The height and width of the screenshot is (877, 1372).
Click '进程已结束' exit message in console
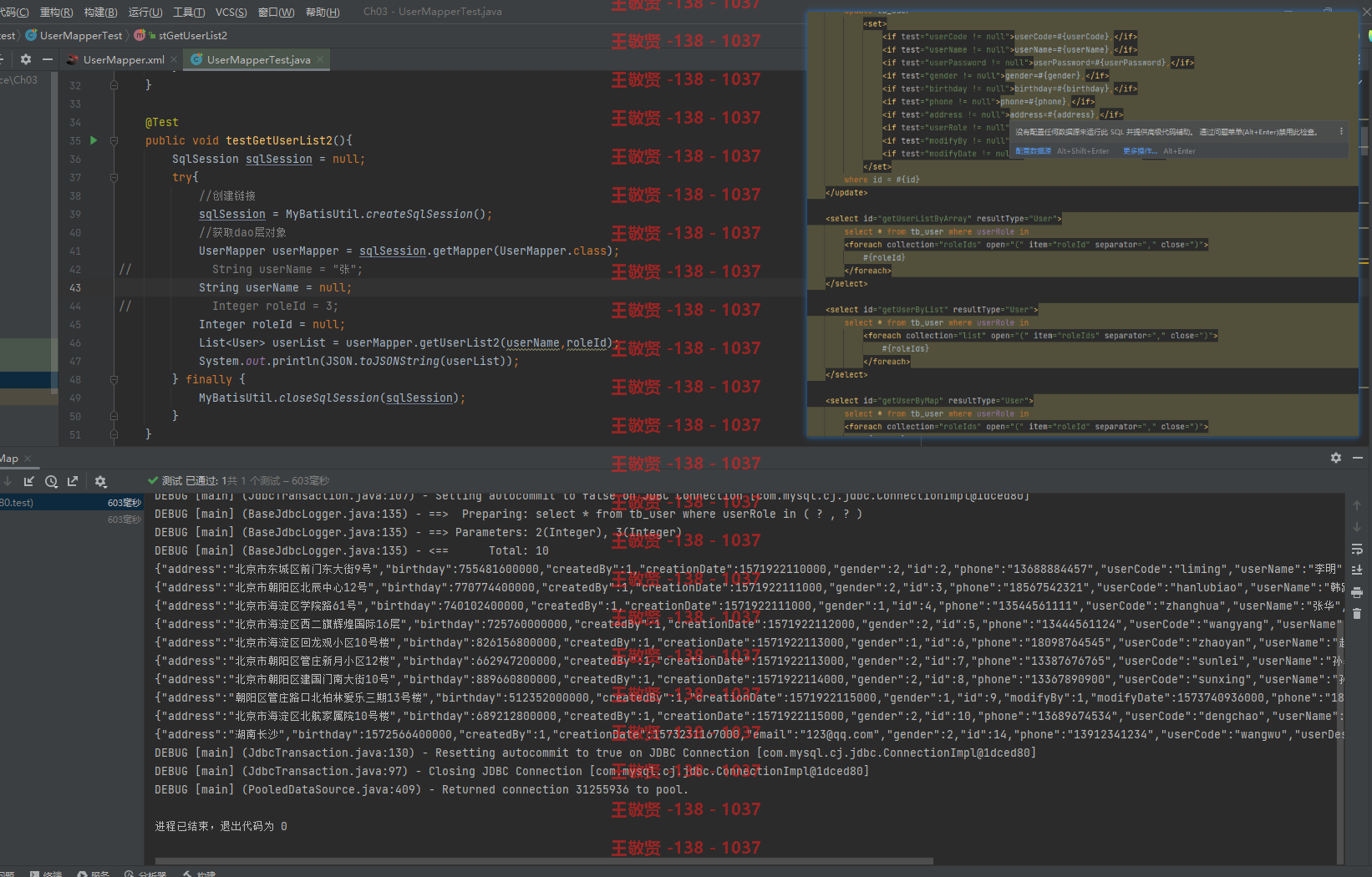(221, 826)
